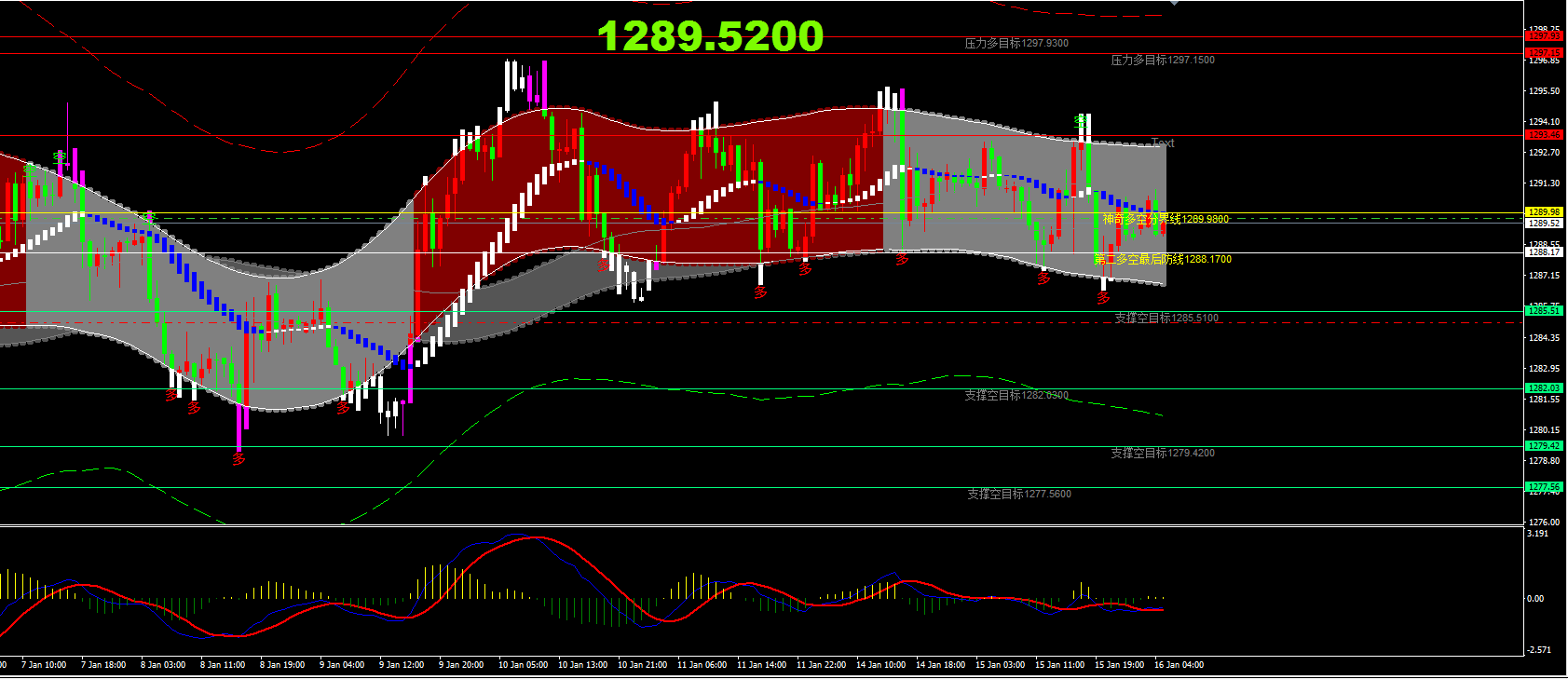This screenshot has height=679, width=1568.
Task: Click the green 1282.03 price tag on axis
Action: pyautogui.click(x=1544, y=387)
